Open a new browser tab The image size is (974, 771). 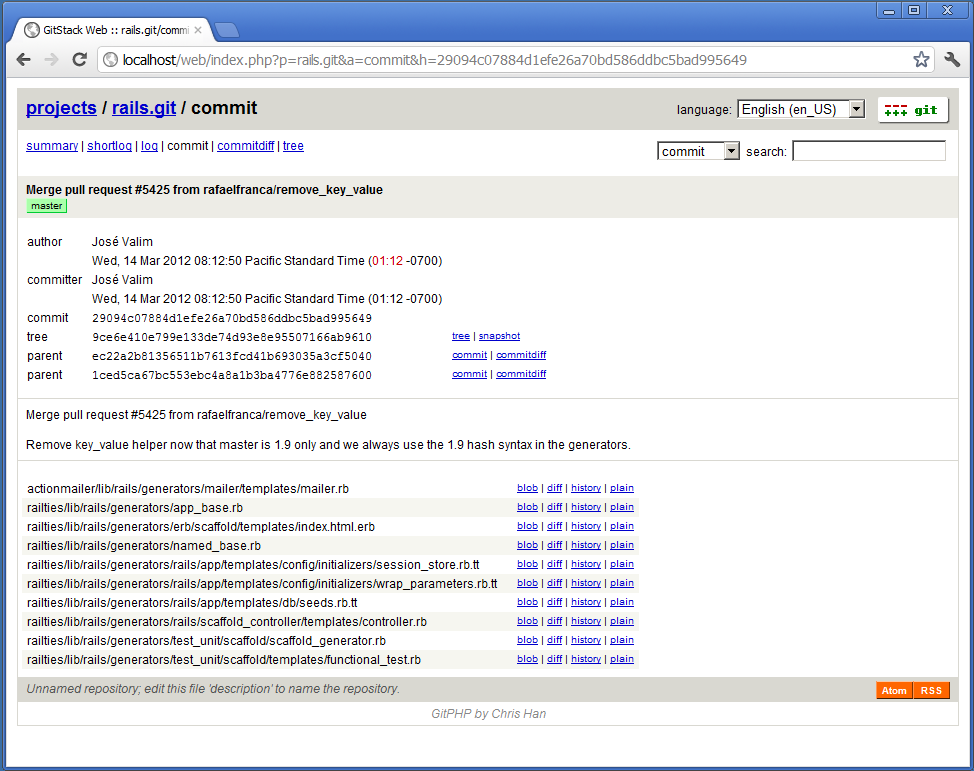[x=226, y=30]
